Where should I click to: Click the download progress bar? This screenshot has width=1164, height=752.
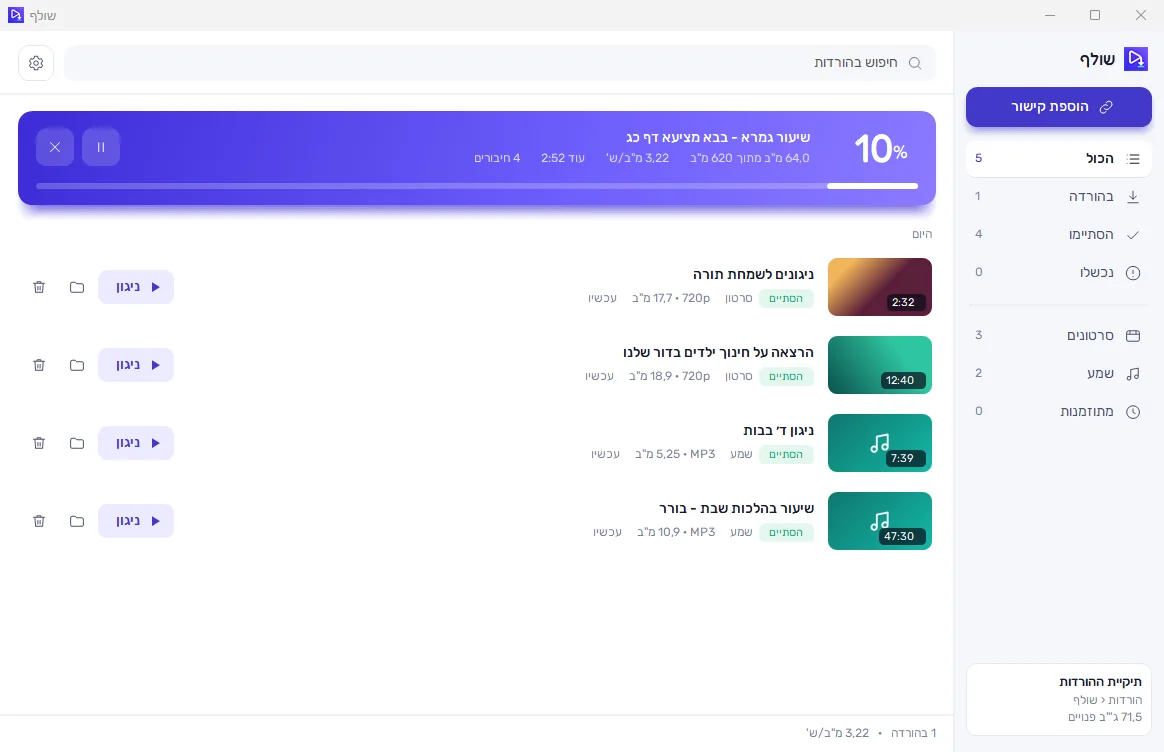[477, 186]
